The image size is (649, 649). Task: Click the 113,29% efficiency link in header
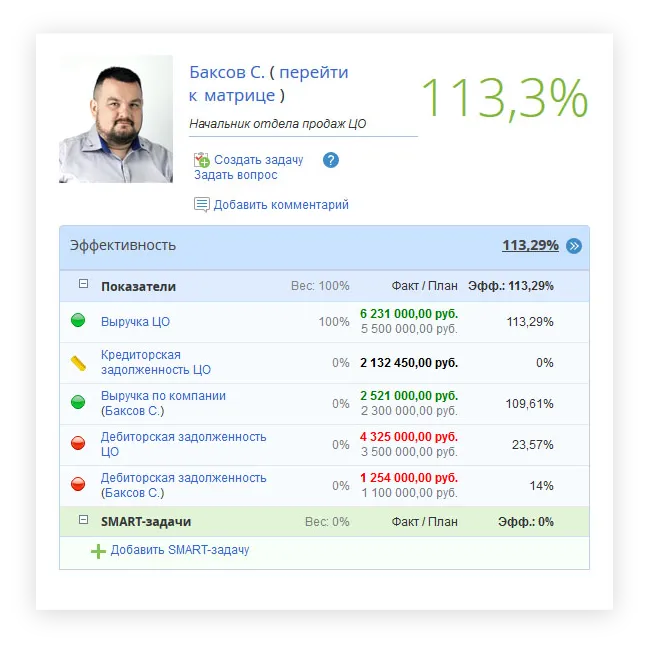(x=529, y=245)
